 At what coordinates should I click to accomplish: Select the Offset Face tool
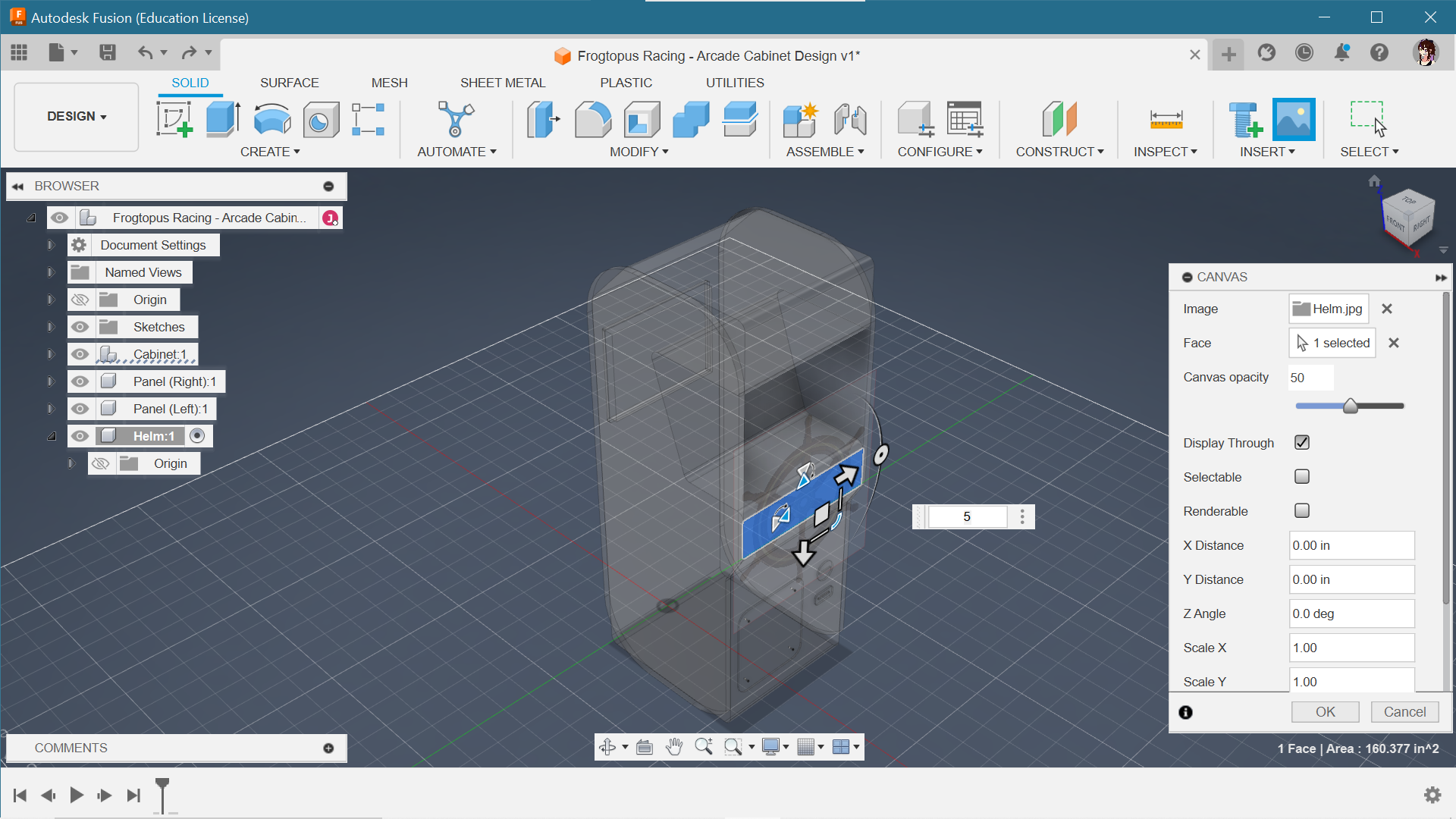[740, 120]
